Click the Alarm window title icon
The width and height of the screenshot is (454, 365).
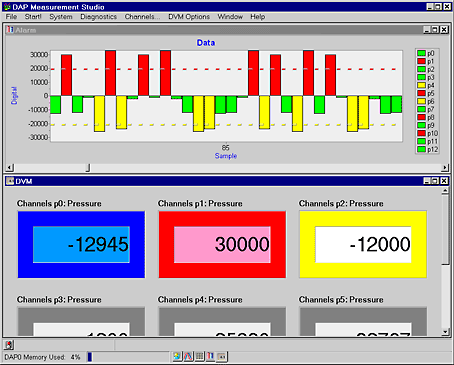(x=10, y=30)
